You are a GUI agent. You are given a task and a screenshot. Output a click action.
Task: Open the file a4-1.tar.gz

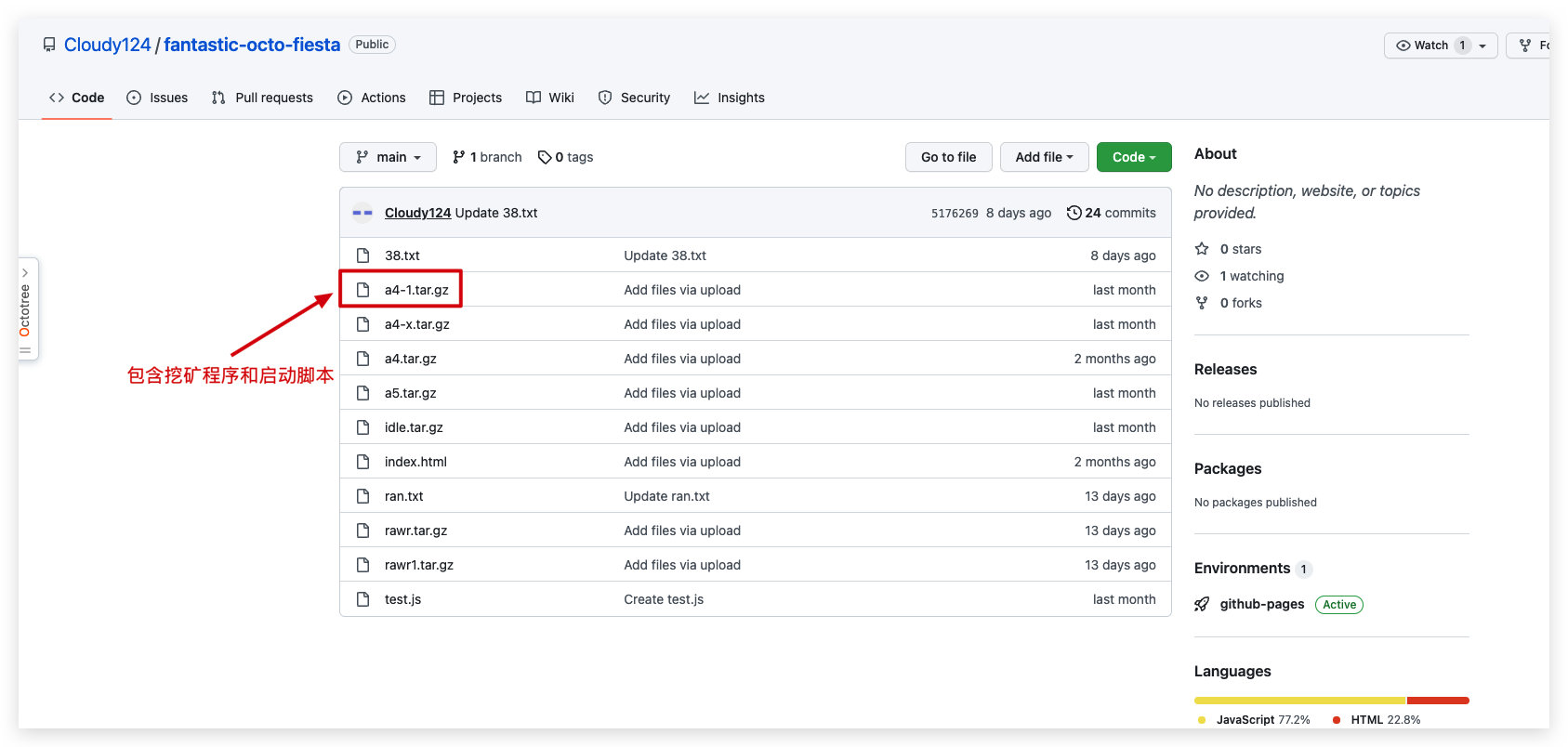(x=416, y=290)
